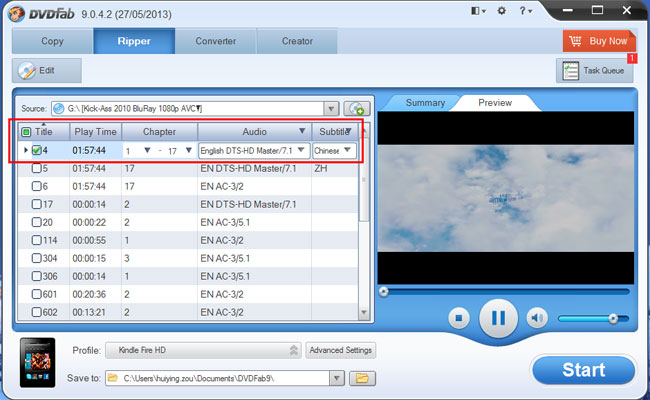The image size is (650, 400).
Task: Check title 601 checkbox
Action: point(37,294)
